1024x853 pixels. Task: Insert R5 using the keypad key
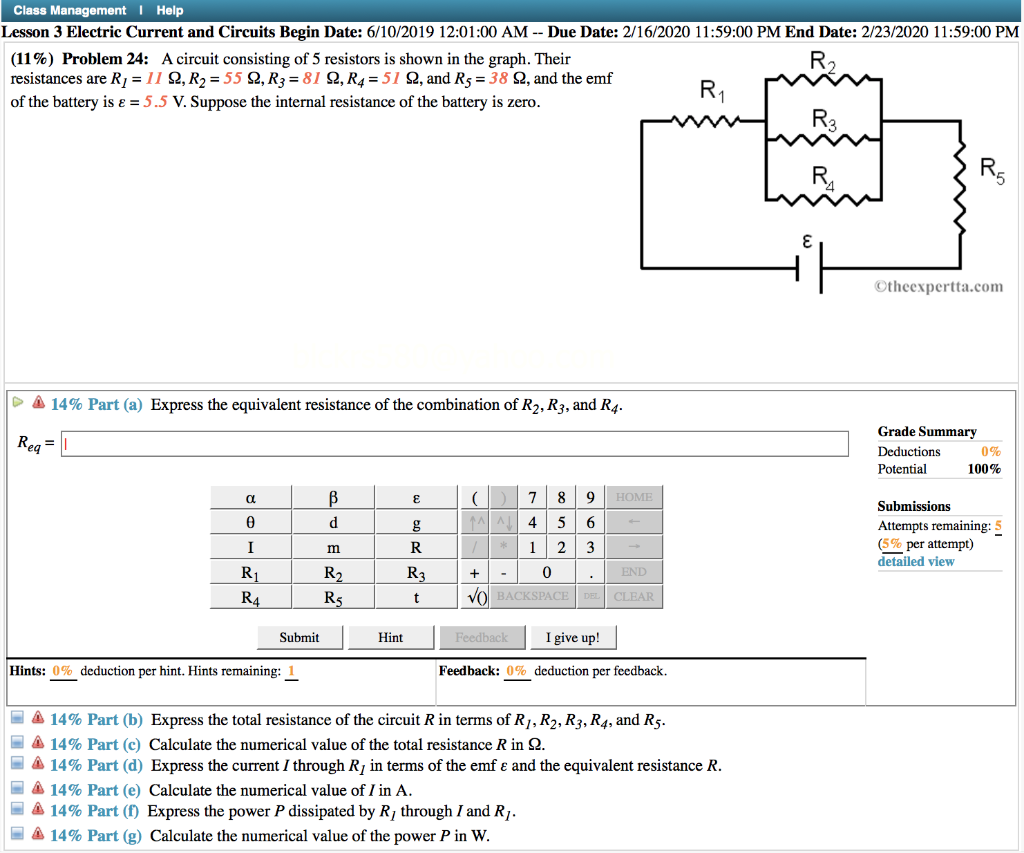[333, 597]
